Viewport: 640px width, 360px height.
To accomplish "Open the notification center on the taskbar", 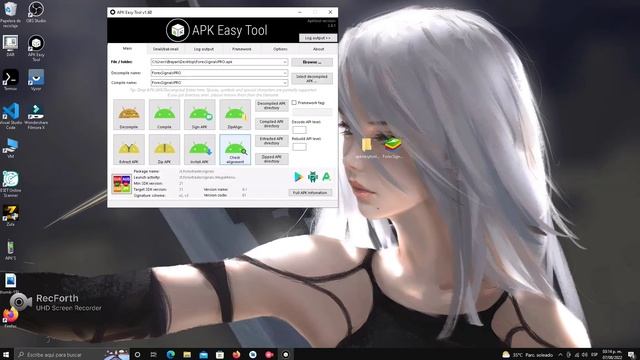I will coord(631,355).
